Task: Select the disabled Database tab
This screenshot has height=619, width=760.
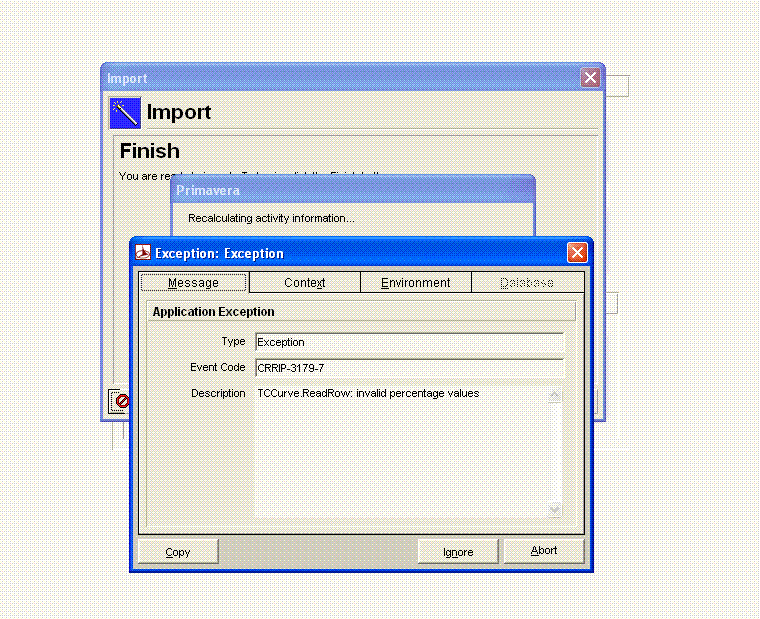Action: tap(527, 283)
